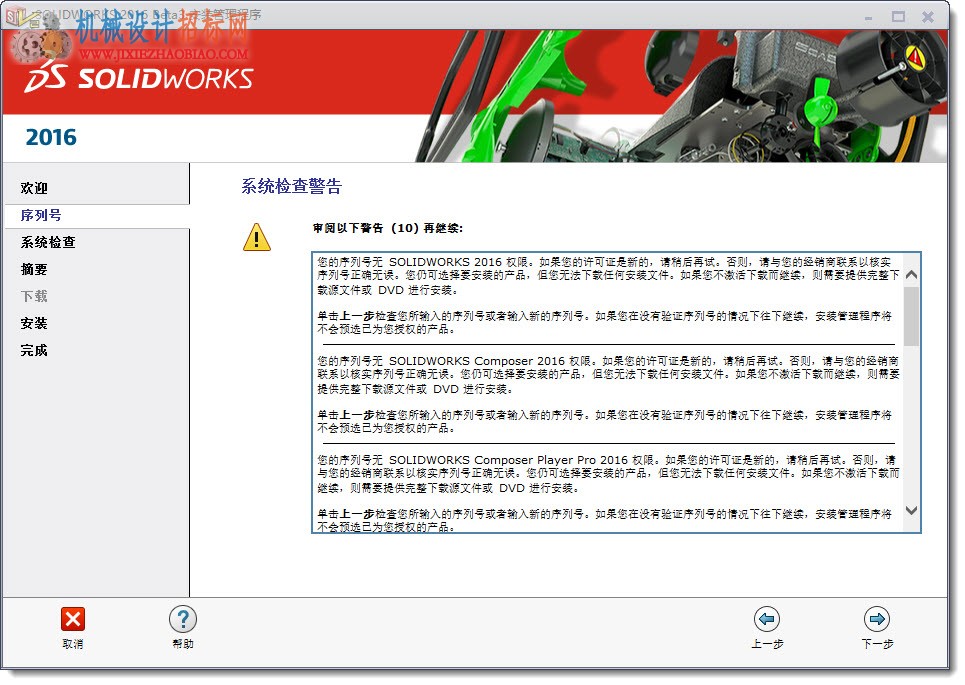Select 下载 step in sidebar

pos(34,297)
